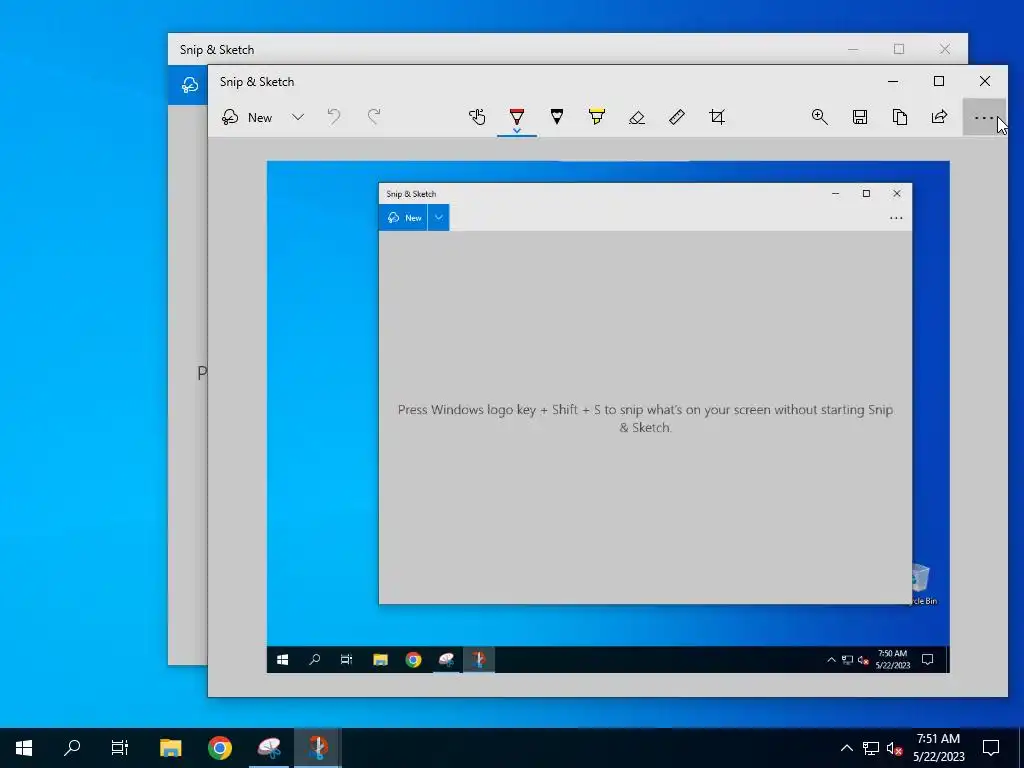
Task: Open the clock showing 7:51 AM
Action: (x=938, y=748)
